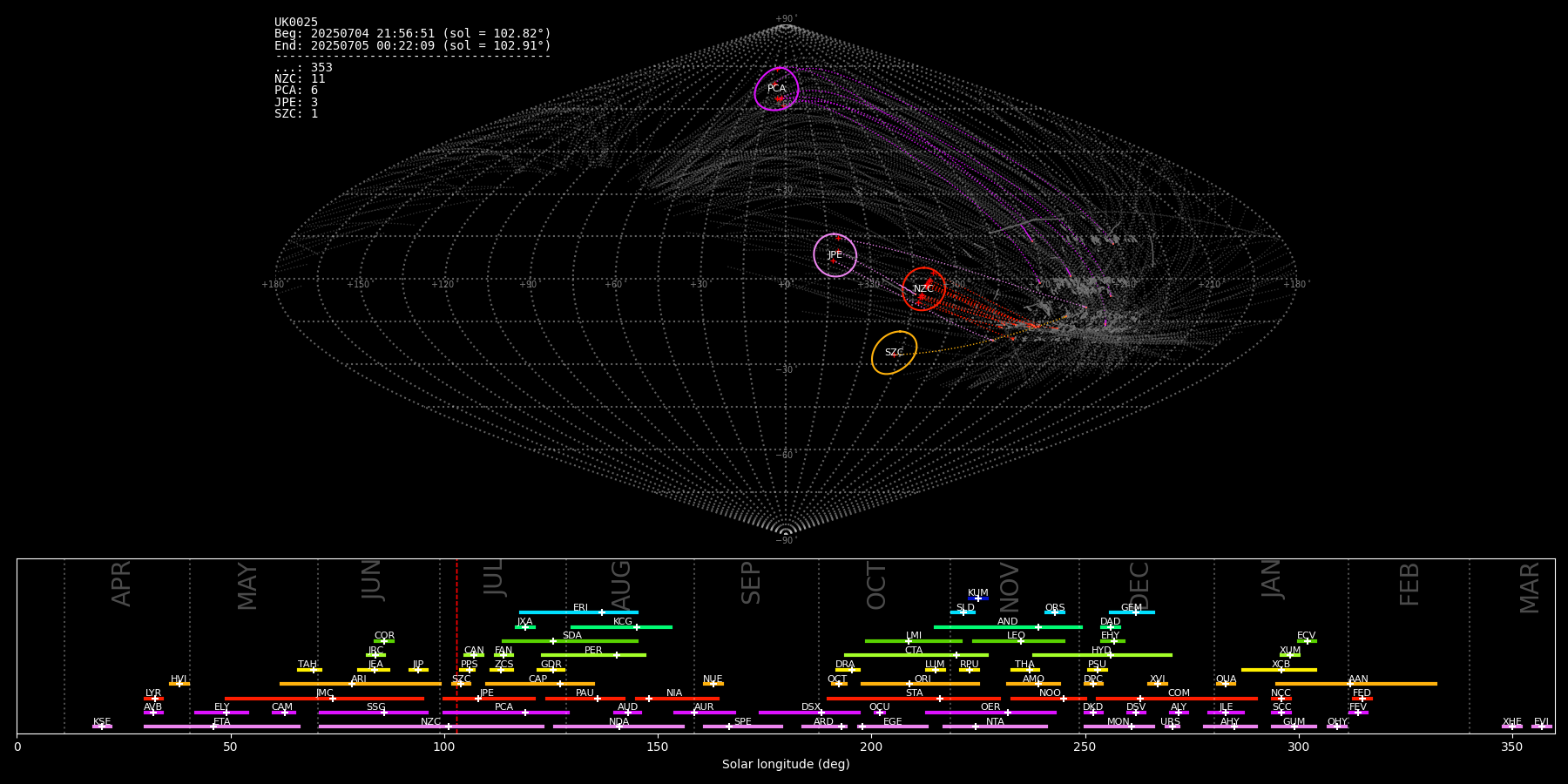Click the KSE shower label in timeline
Screen dimensions: 1568x784
pos(102,722)
